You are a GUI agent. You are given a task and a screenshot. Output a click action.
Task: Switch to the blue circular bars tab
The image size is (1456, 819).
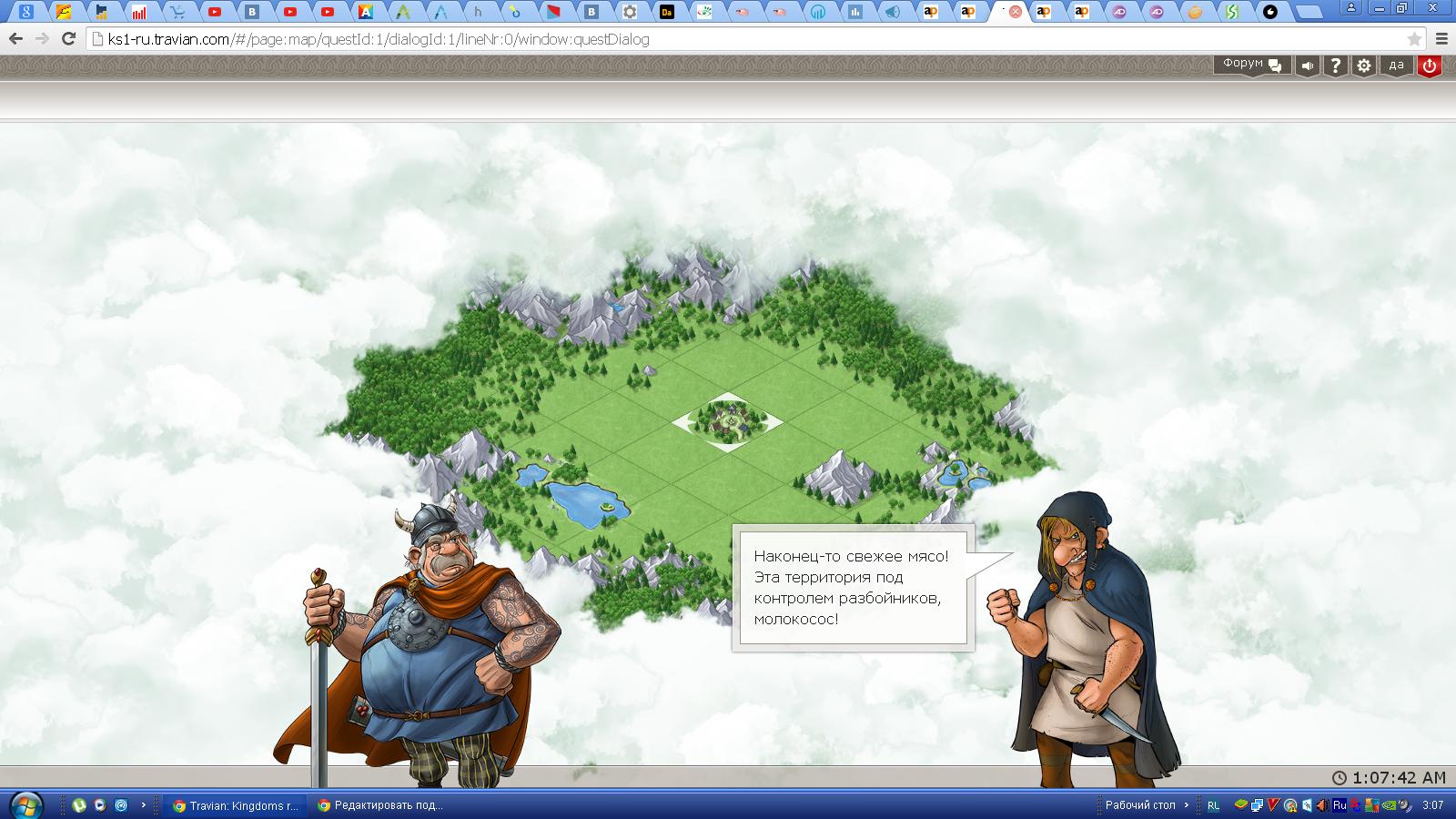coord(817,12)
